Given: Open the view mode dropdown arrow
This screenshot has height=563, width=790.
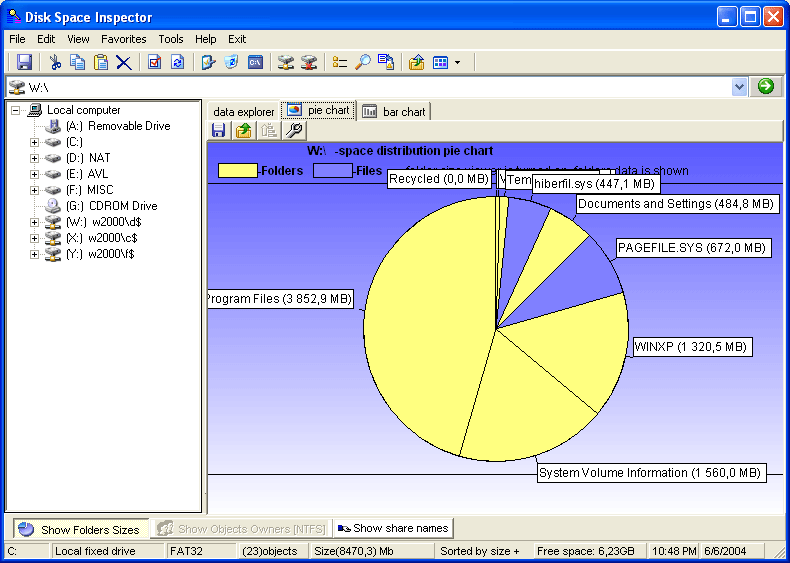Looking at the screenshot, I should [457, 62].
